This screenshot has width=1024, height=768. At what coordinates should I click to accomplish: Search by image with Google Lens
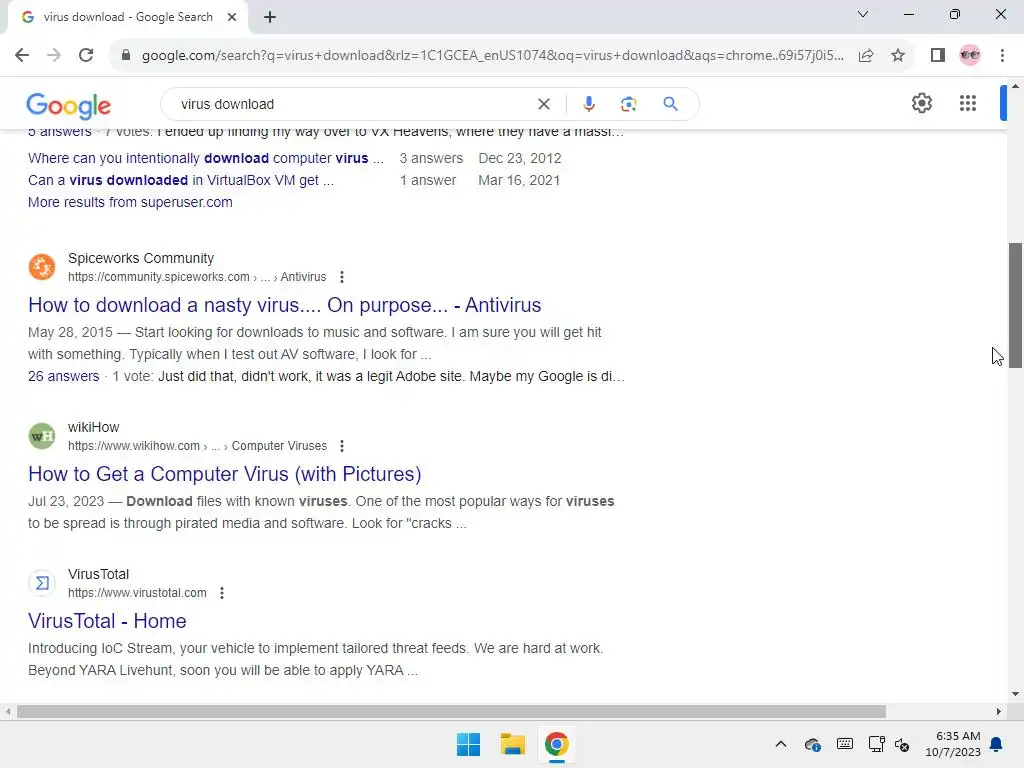[x=628, y=104]
